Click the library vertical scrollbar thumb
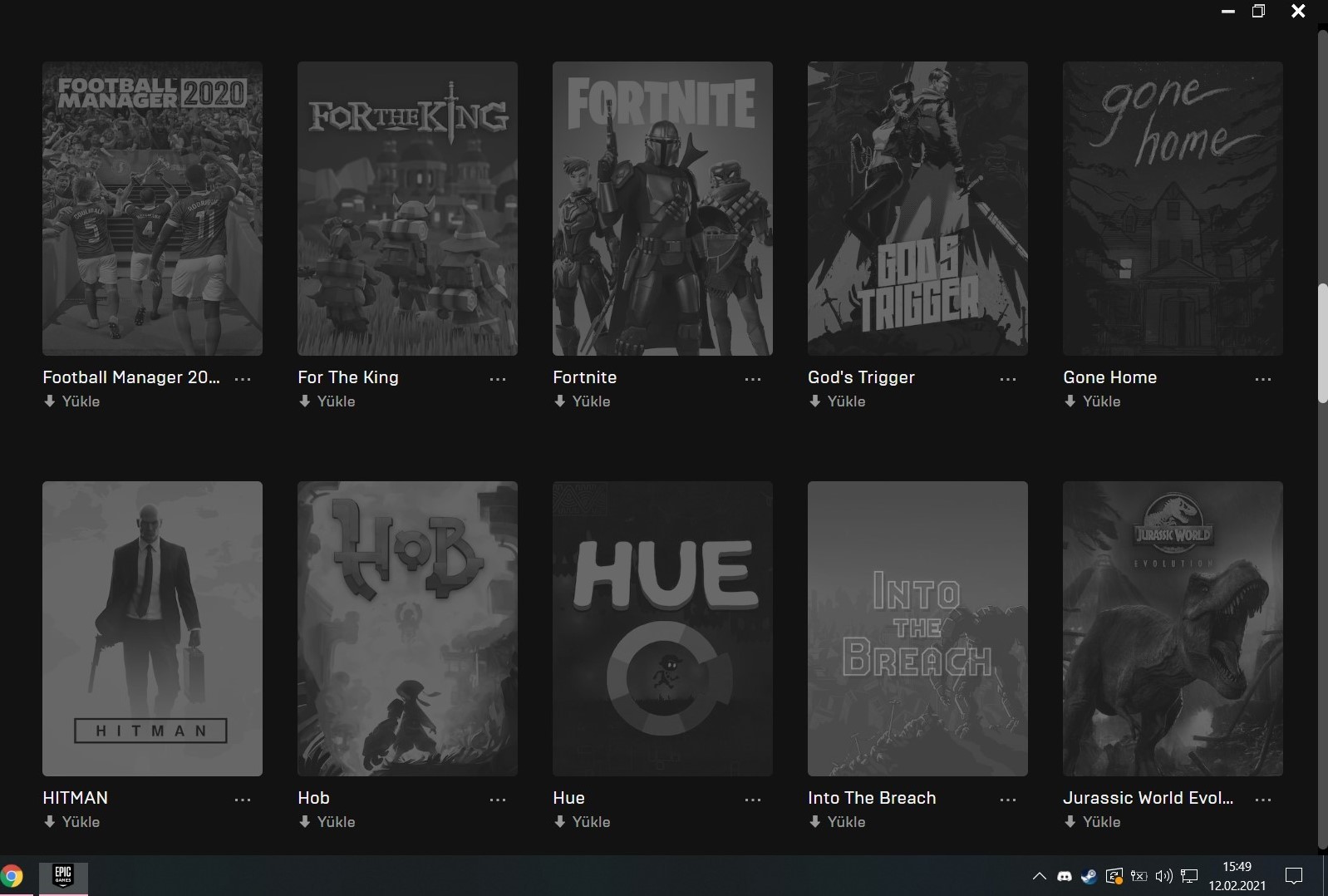1328x896 pixels. 1322,343
